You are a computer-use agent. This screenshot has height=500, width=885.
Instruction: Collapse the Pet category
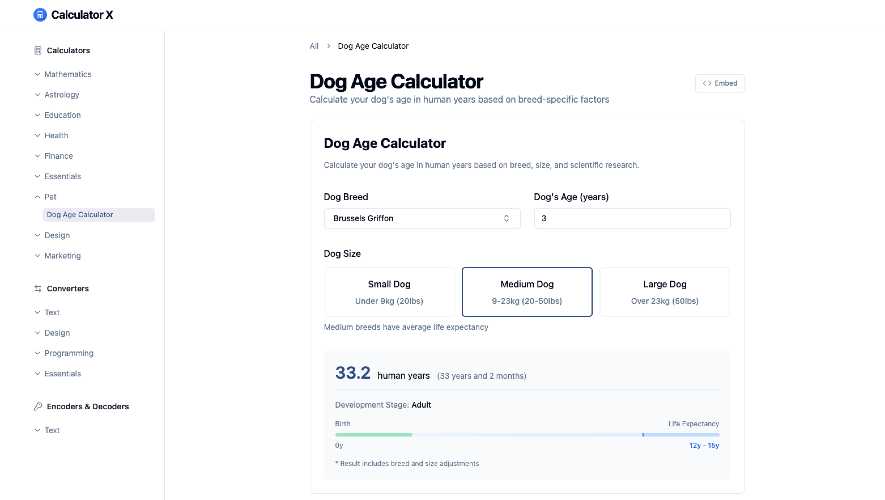pyautogui.click(x=46, y=197)
